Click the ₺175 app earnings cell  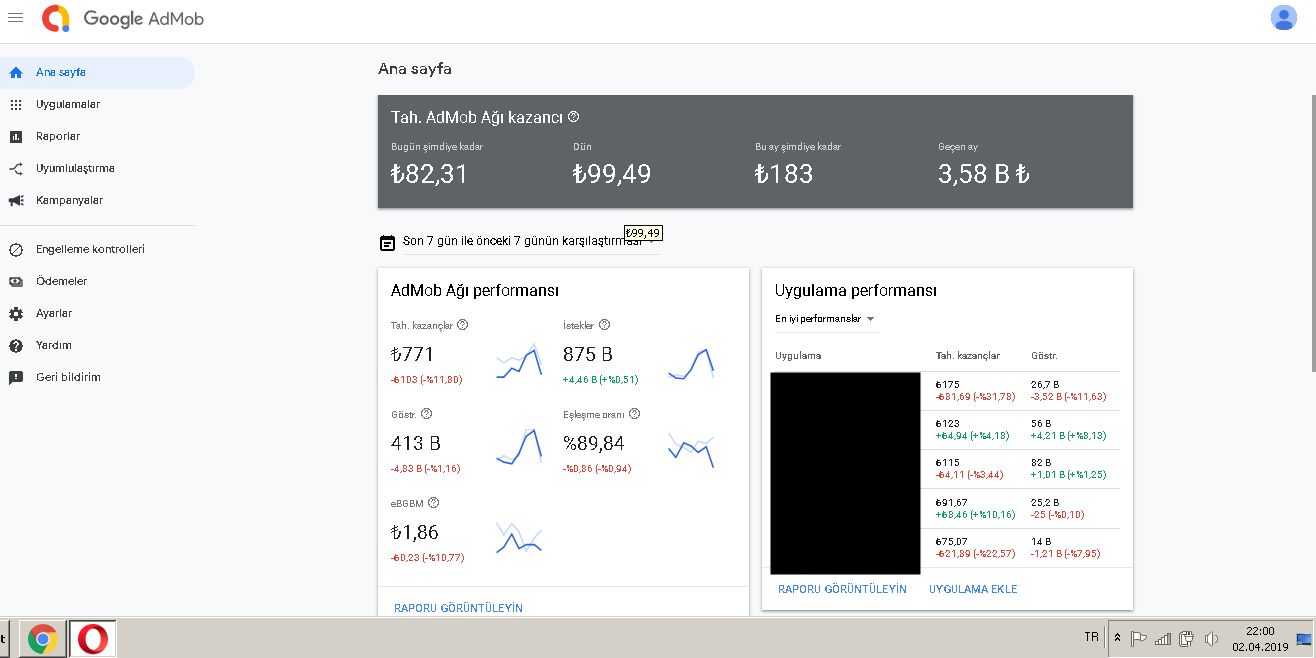948,384
